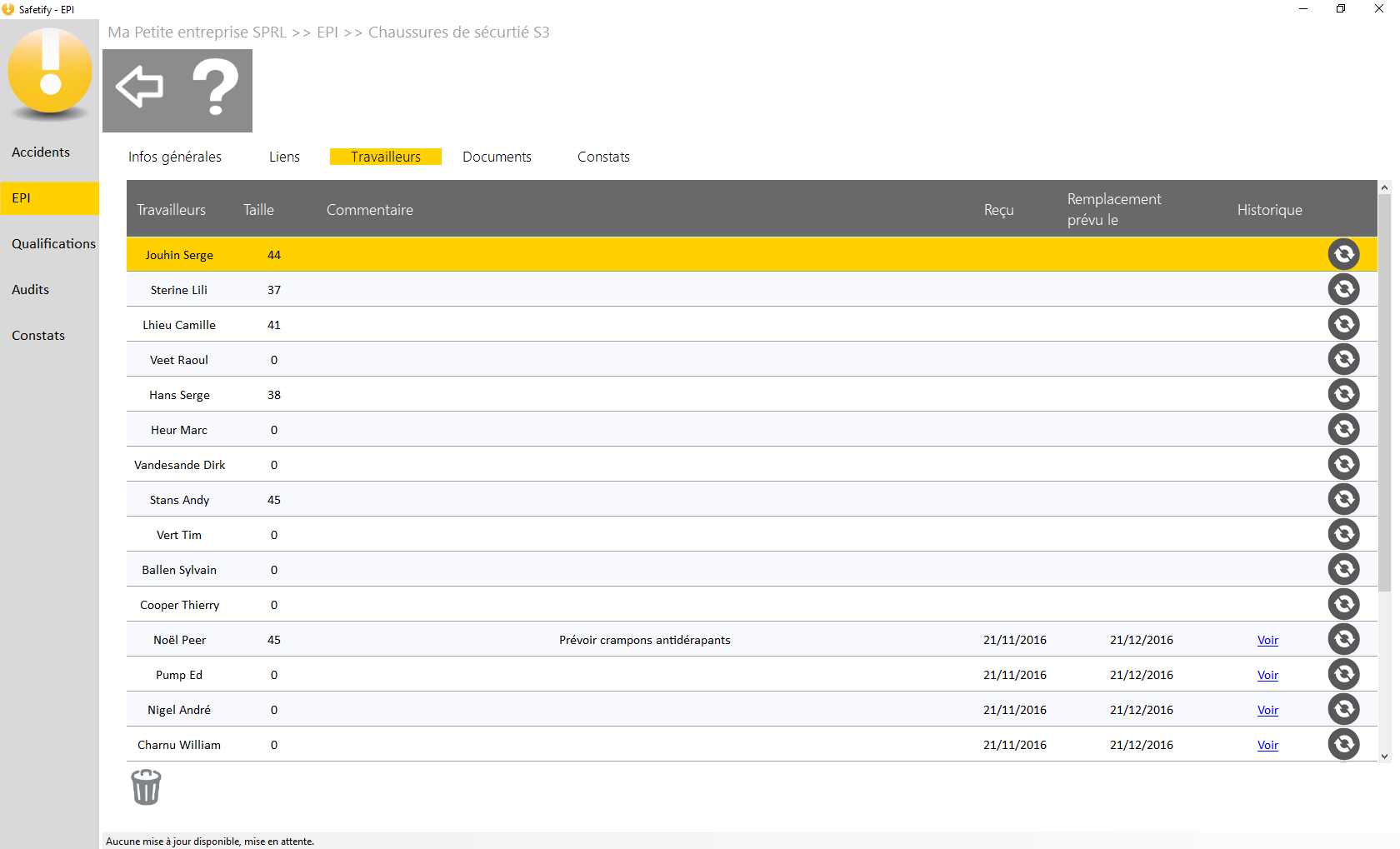Open Accidents in the sidebar
This screenshot has width=1400, height=849.
click(41, 152)
